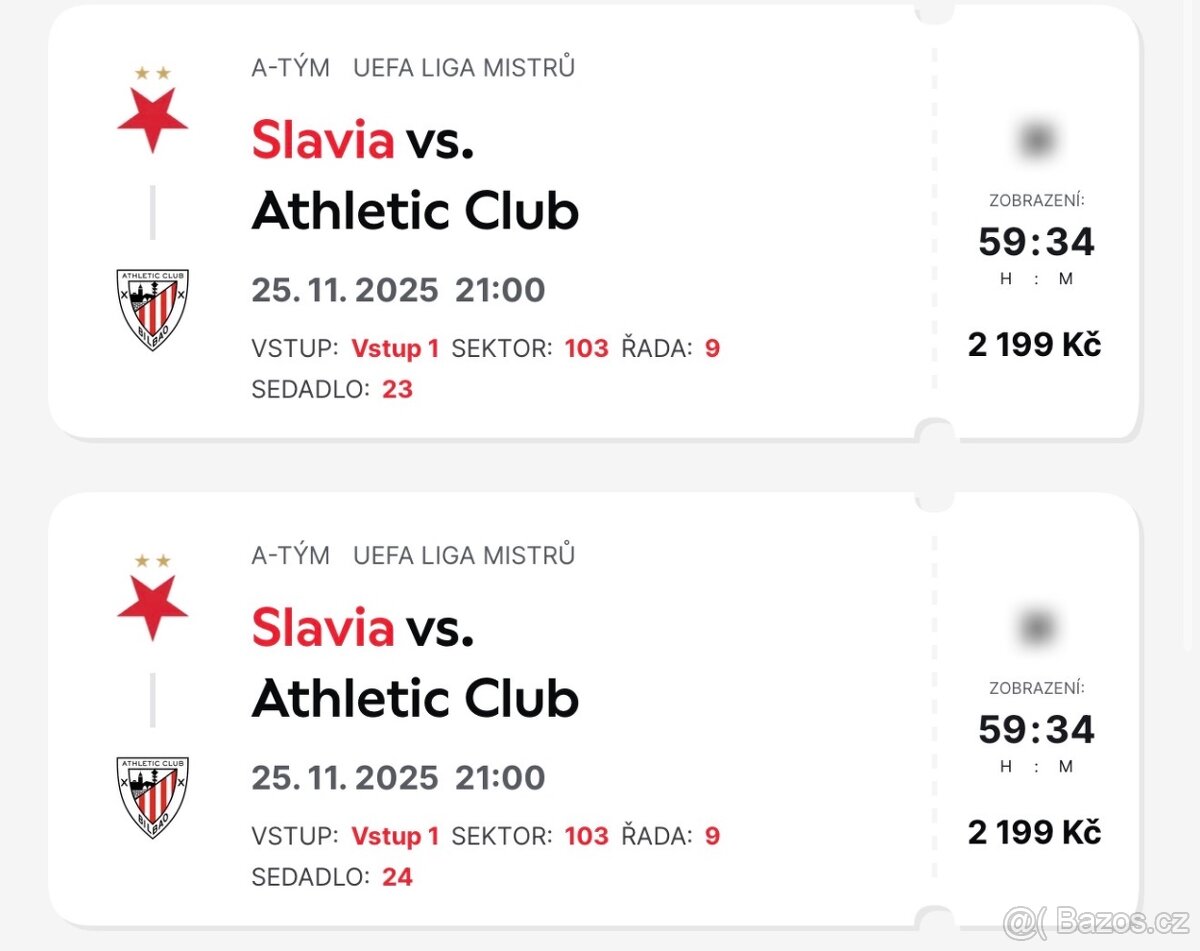Screen dimensions: 1200x951
Task: Click the Athletic Club crest on the bottom ticket
Action: (x=152, y=795)
